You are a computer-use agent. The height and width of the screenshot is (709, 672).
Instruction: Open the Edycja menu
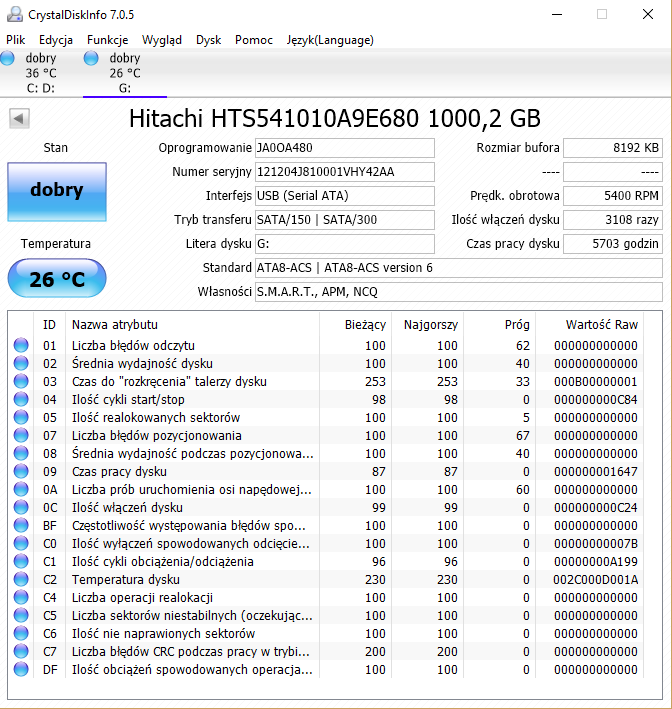[56, 40]
